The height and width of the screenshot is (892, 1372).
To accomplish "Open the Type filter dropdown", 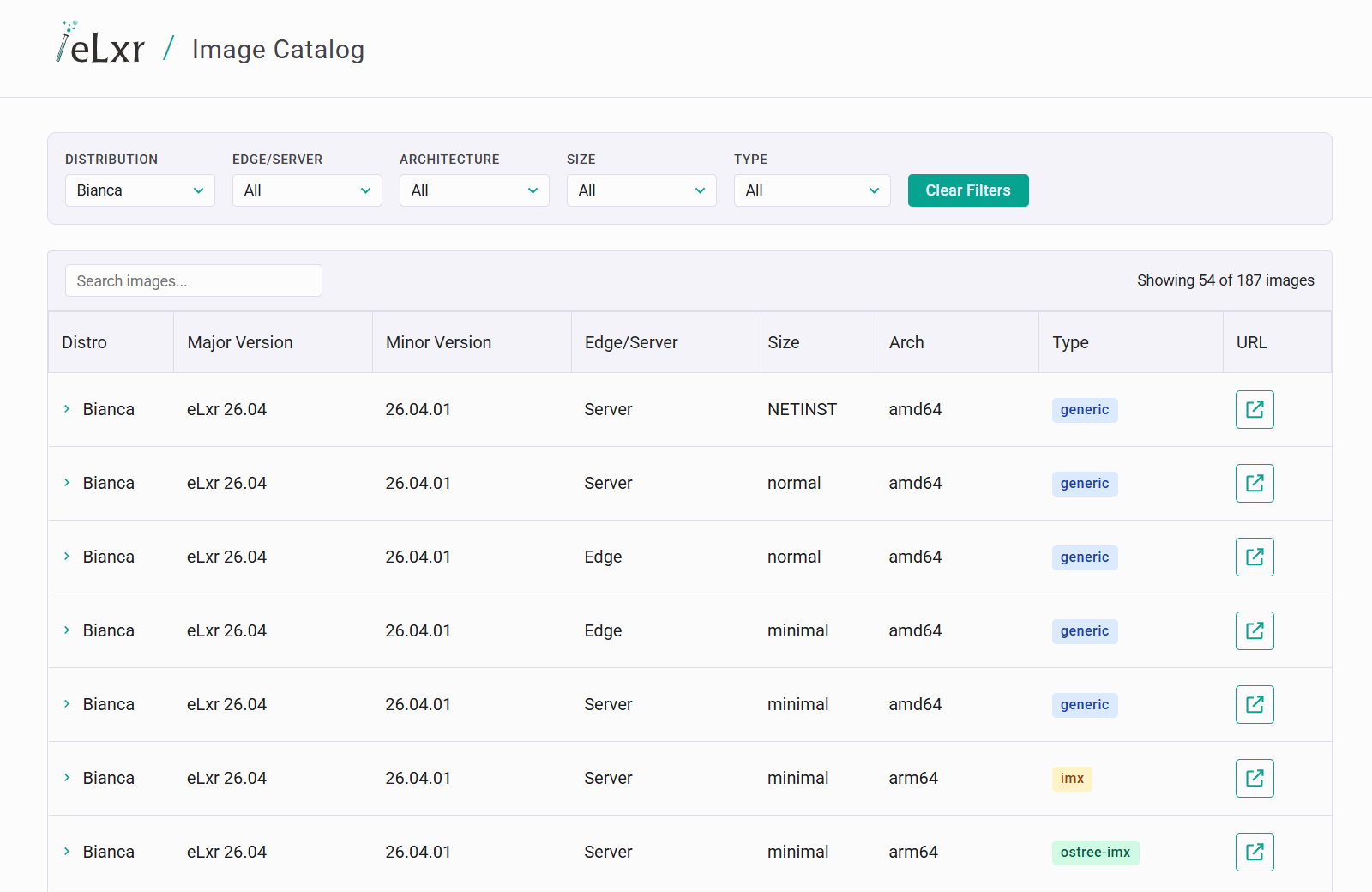I will click(x=812, y=190).
